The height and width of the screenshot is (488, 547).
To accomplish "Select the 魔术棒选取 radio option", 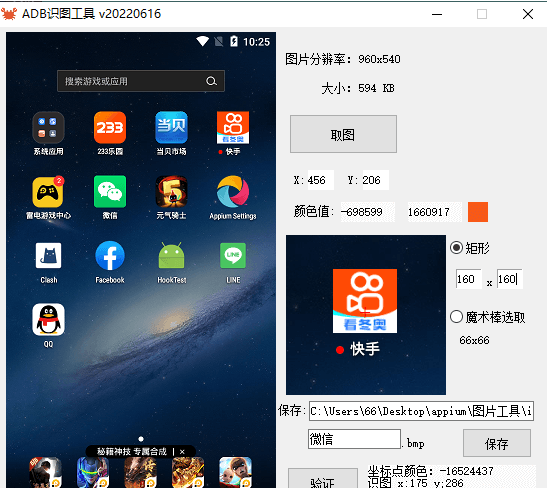I will coord(456,317).
